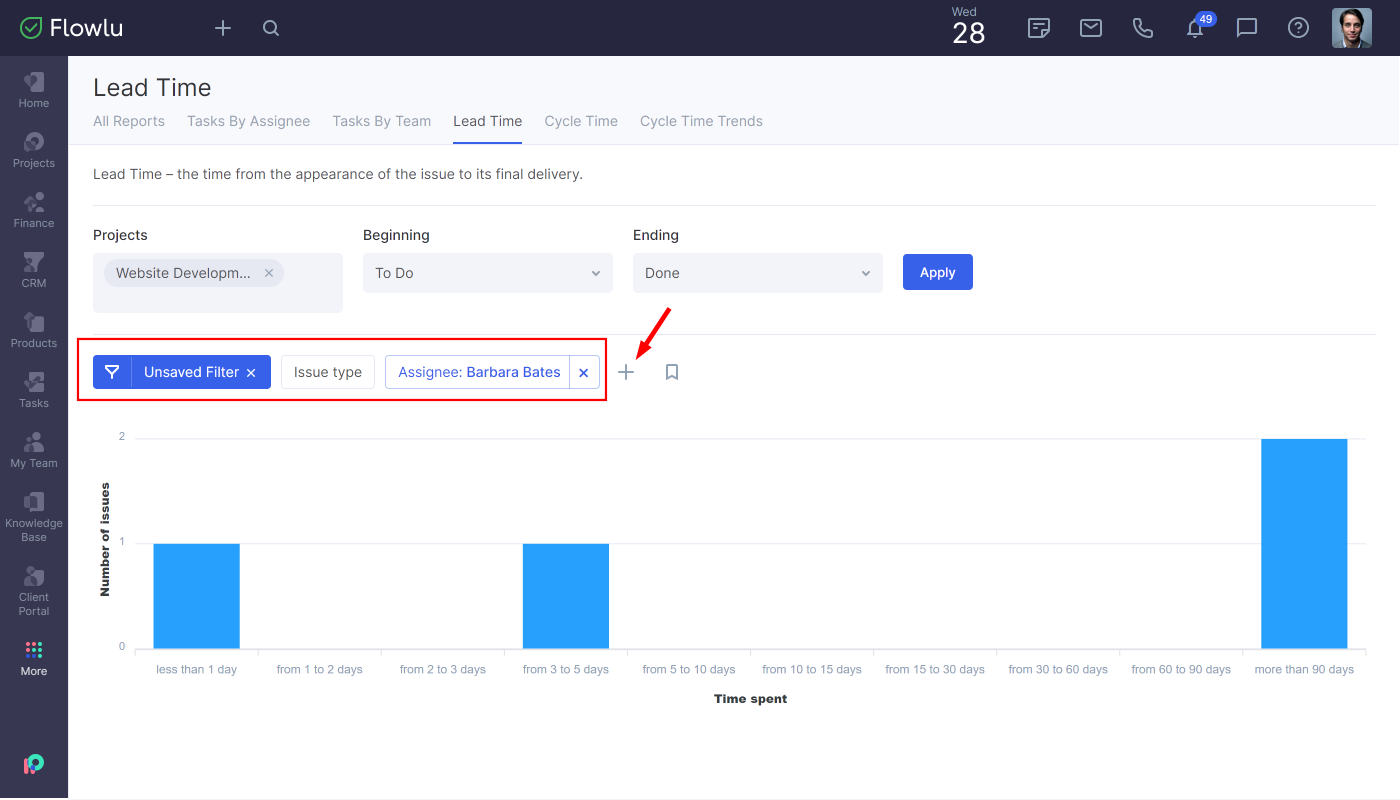Image resolution: width=1400 pixels, height=800 pixels.
Task: Switch to Tasks By Assignee tab
Action: [x=248, y=121]
